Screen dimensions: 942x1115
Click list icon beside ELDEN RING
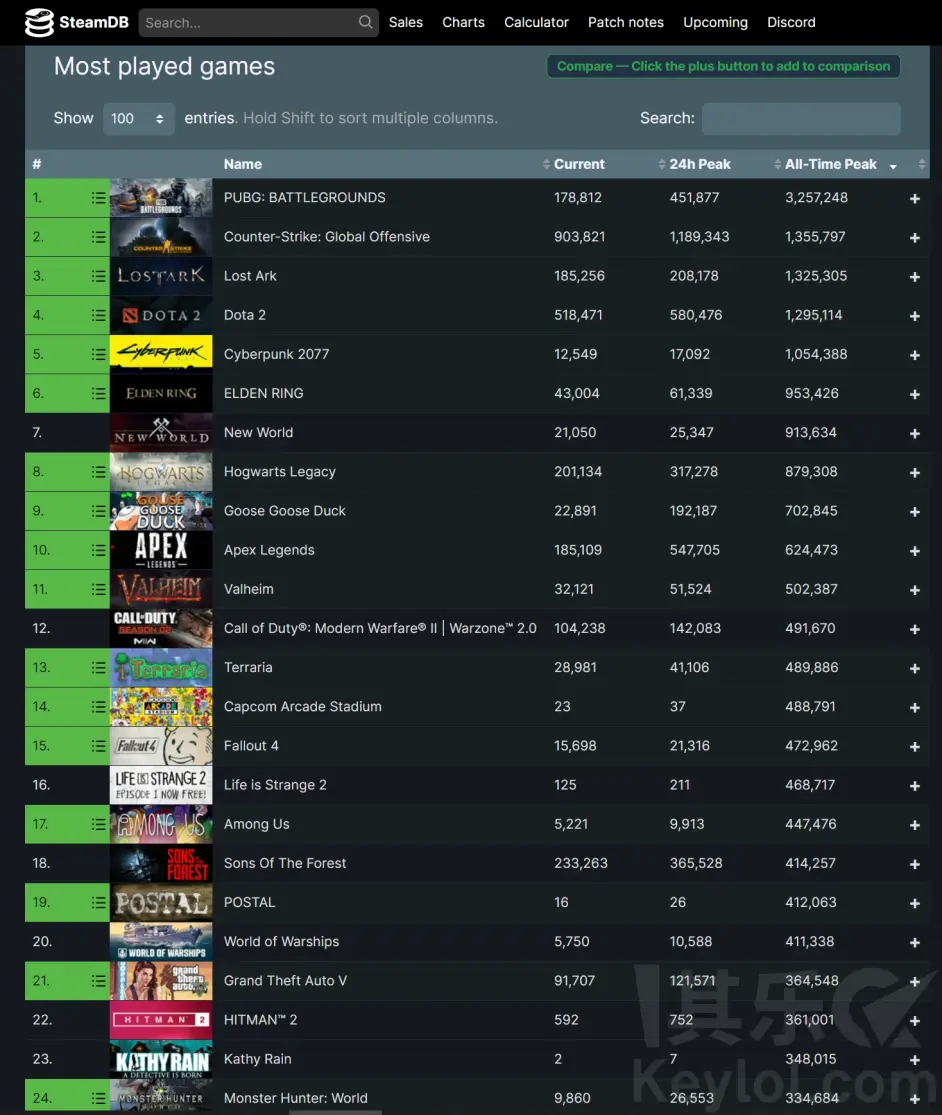(x=99, y=393)
